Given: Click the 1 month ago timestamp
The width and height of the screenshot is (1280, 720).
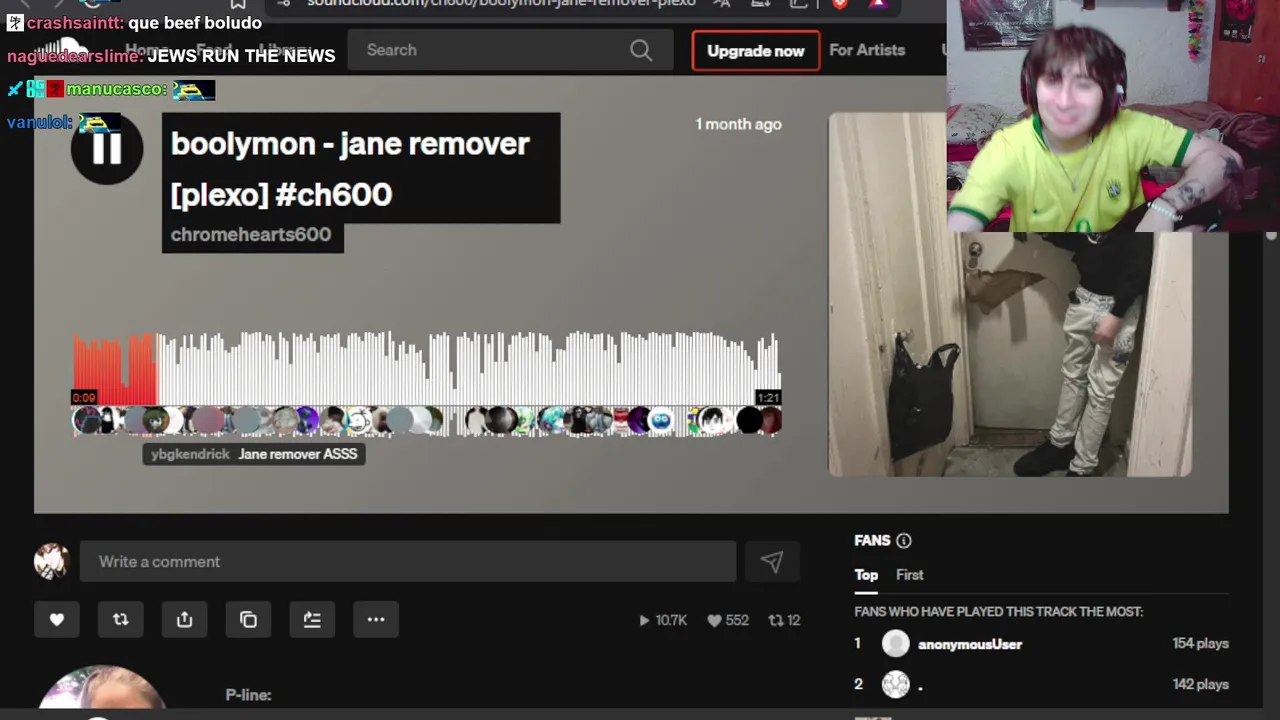Looking at the screenshot, I should (739, 124).
